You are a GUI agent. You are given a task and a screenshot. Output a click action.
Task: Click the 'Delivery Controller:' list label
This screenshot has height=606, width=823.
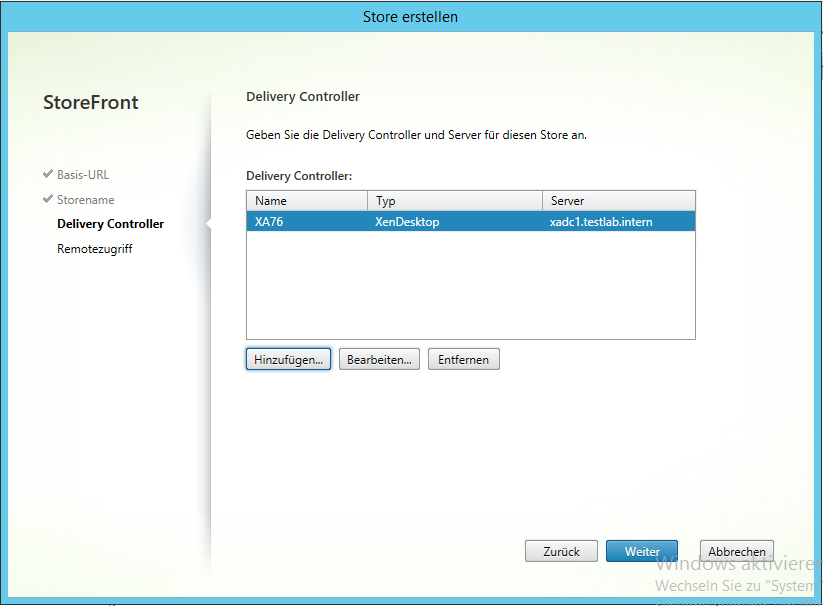coord(299,176)
